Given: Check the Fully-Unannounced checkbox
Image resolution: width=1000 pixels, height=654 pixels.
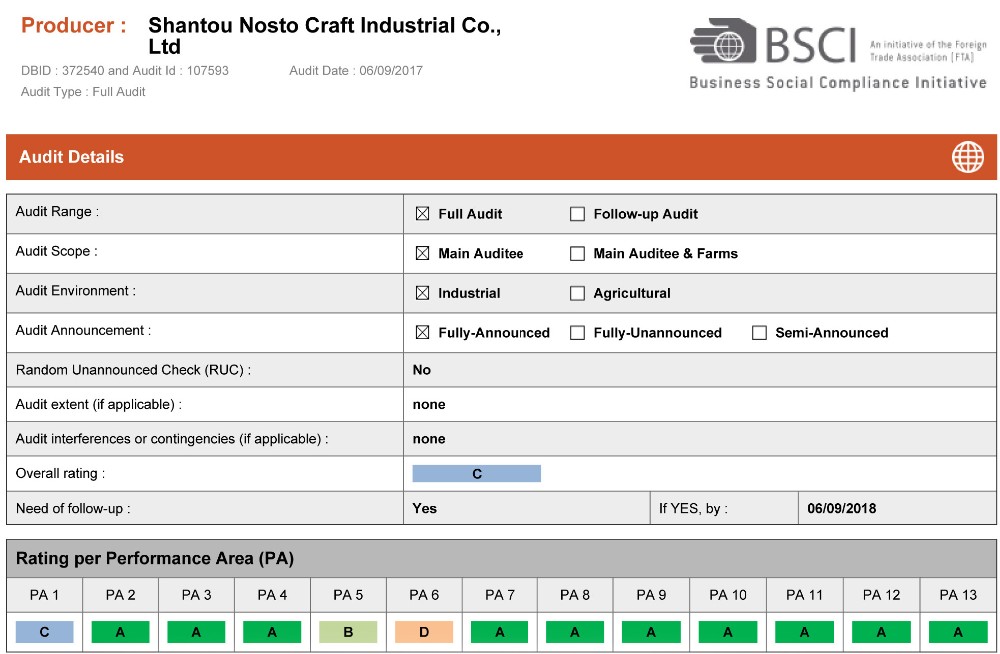Looking at the screenshot, I should click(x=577, y=332).
